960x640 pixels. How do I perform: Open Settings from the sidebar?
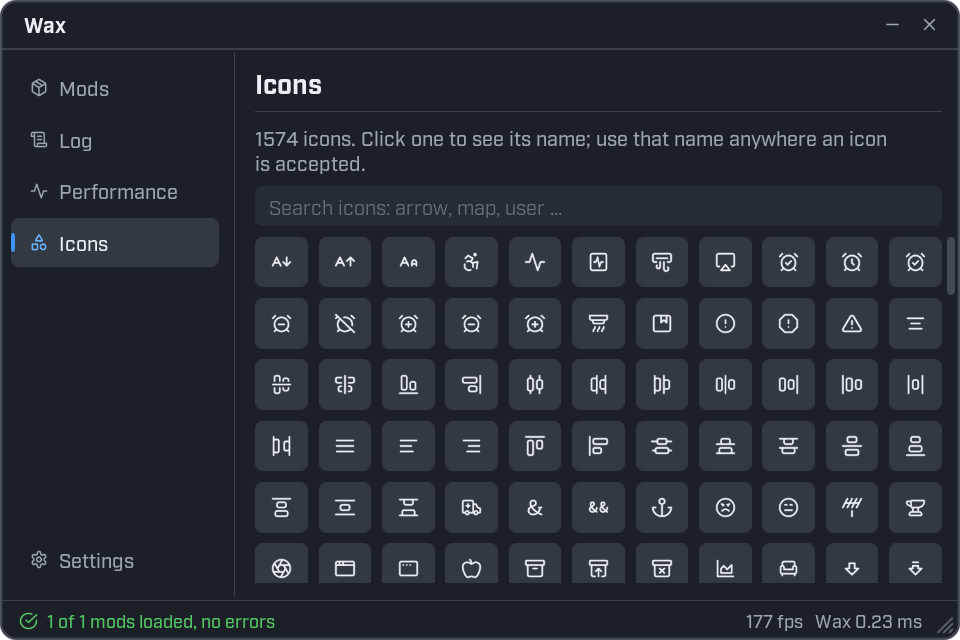114,560
